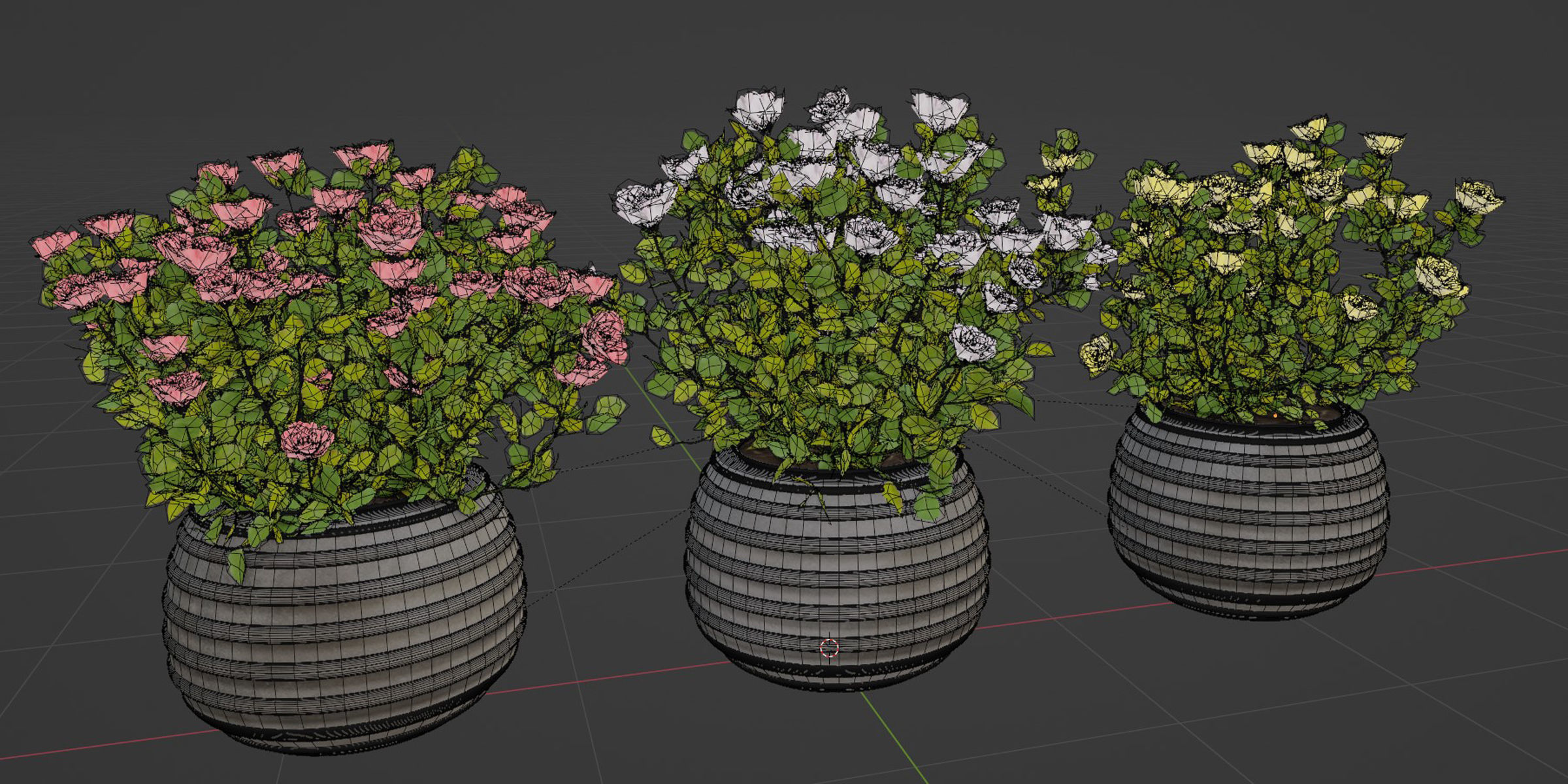
Task: Select the pot under the yellow roses
Action: click(x=1248, y=513)
